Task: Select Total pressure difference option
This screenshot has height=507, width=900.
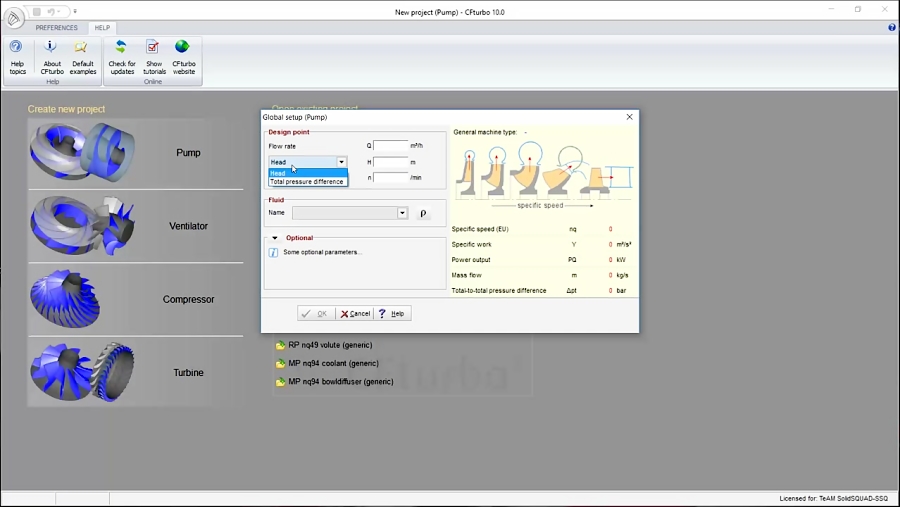Action: click(x=308, y=181)
